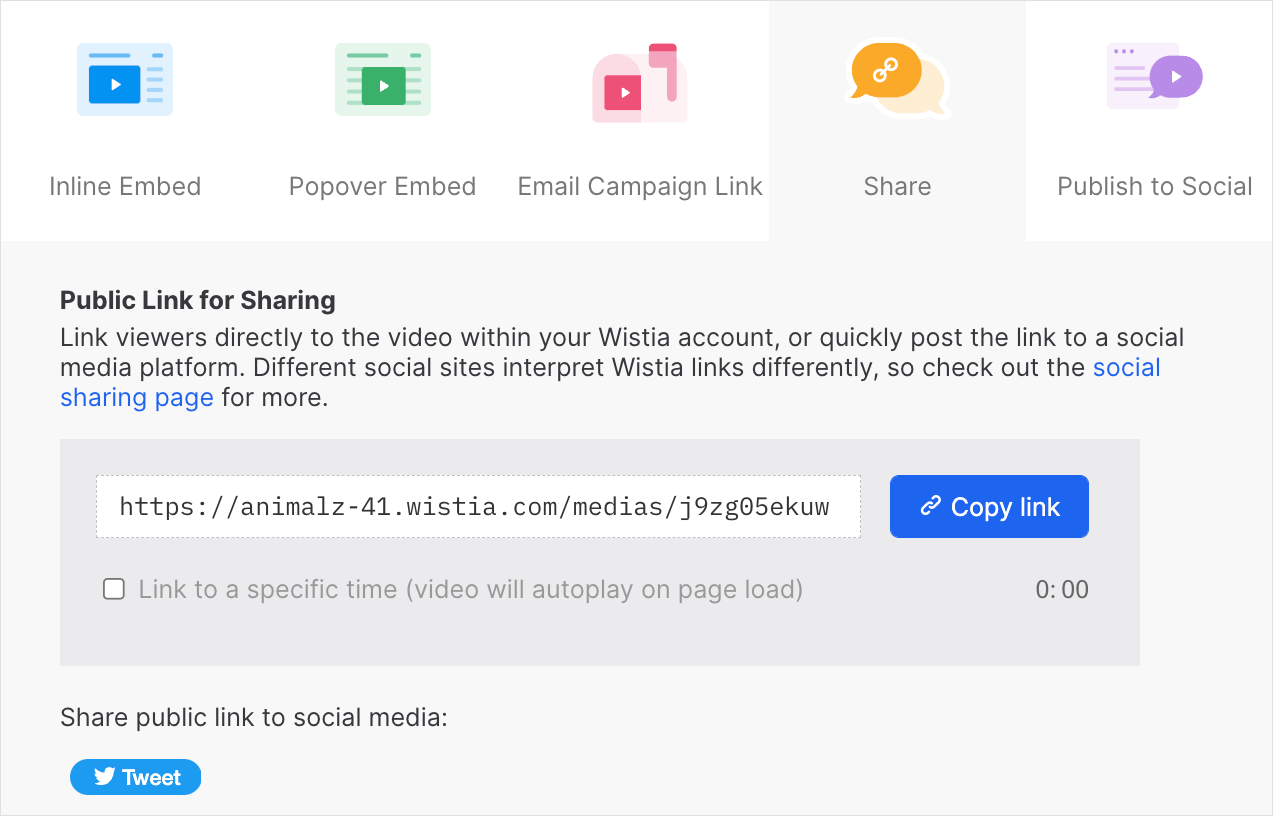Click the Inline Embed blue video icon
This screenshot has width=1273, height=816.
[125, 79]
